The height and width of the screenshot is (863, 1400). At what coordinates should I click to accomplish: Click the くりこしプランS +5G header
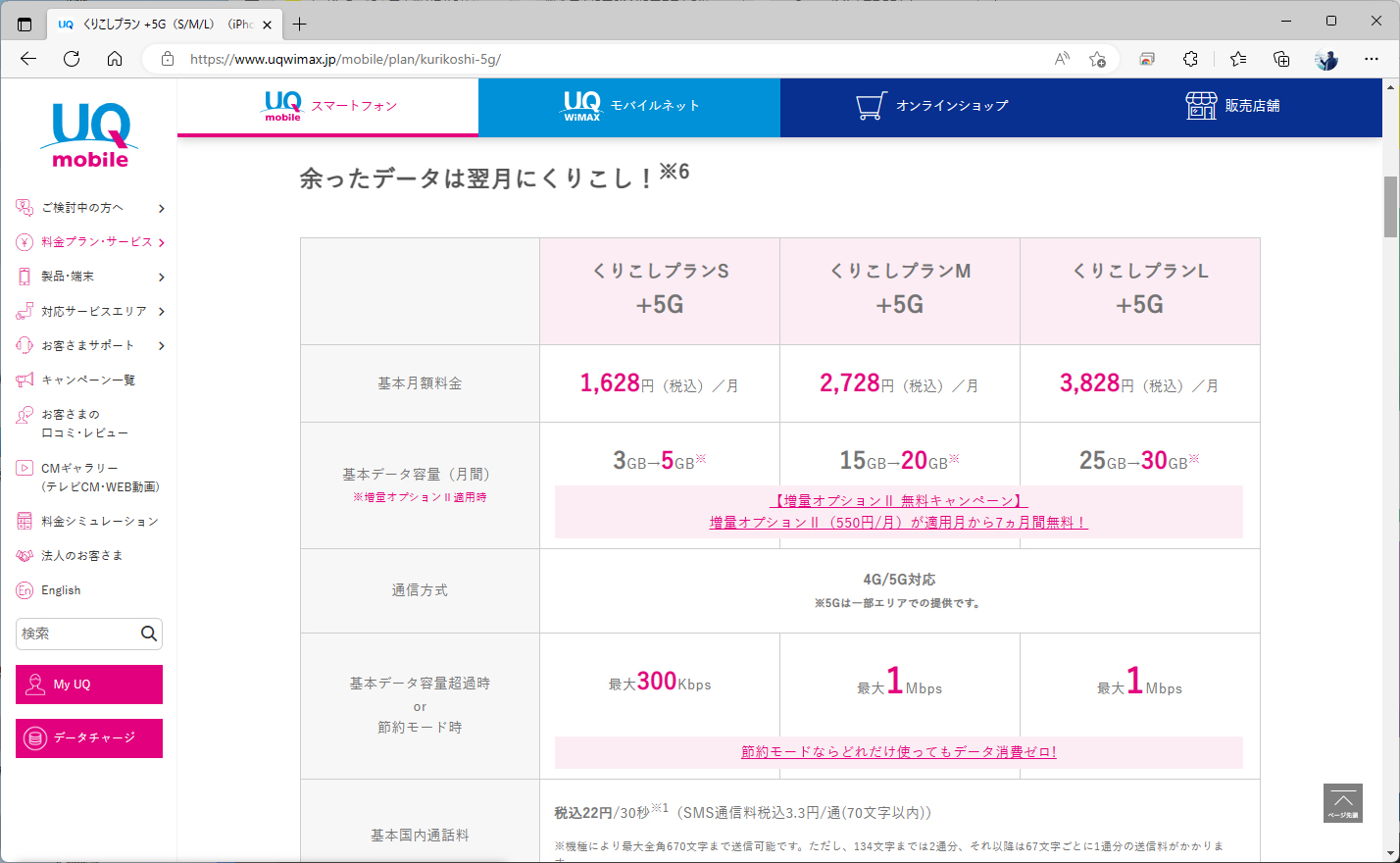(660, 291)
